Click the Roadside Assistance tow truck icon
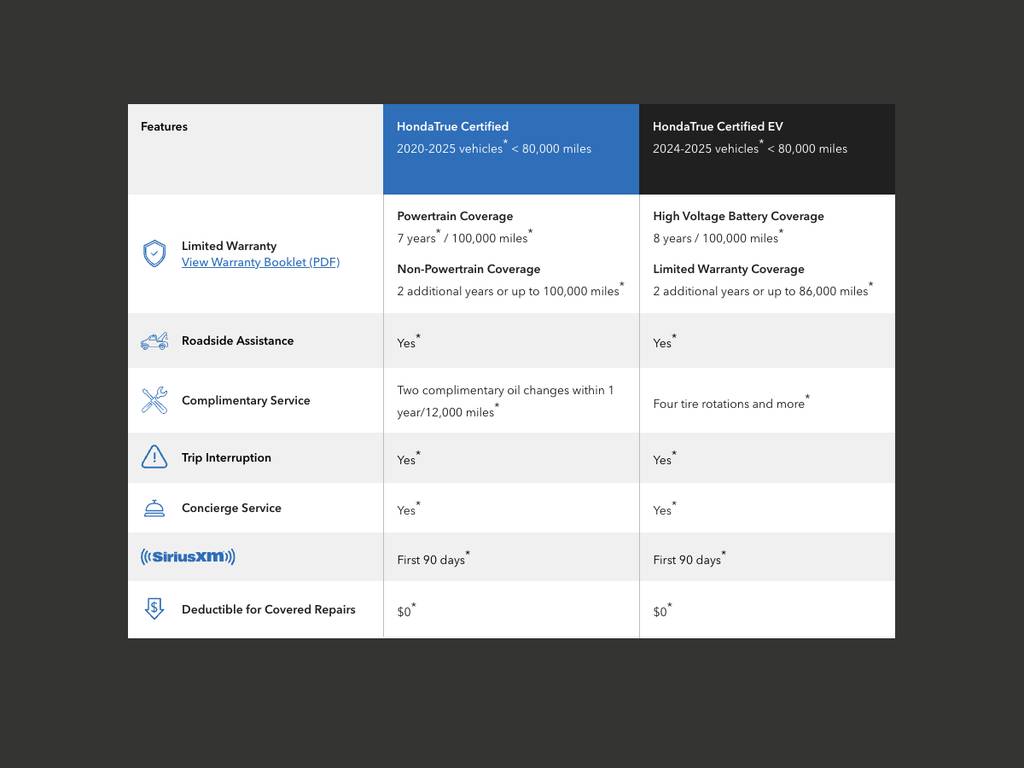The height and width of the screenshot is (768, 1024). (x=154, y=341)
